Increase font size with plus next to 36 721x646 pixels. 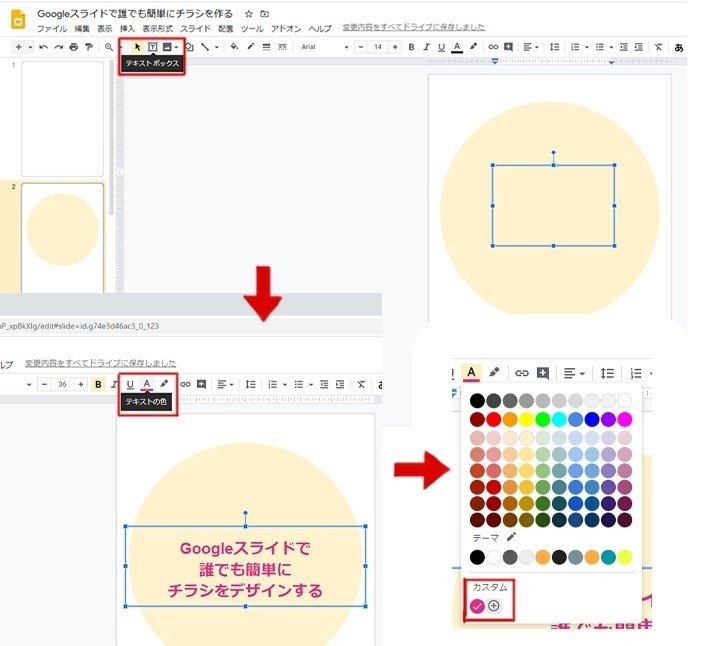click(x=80, y=384)
